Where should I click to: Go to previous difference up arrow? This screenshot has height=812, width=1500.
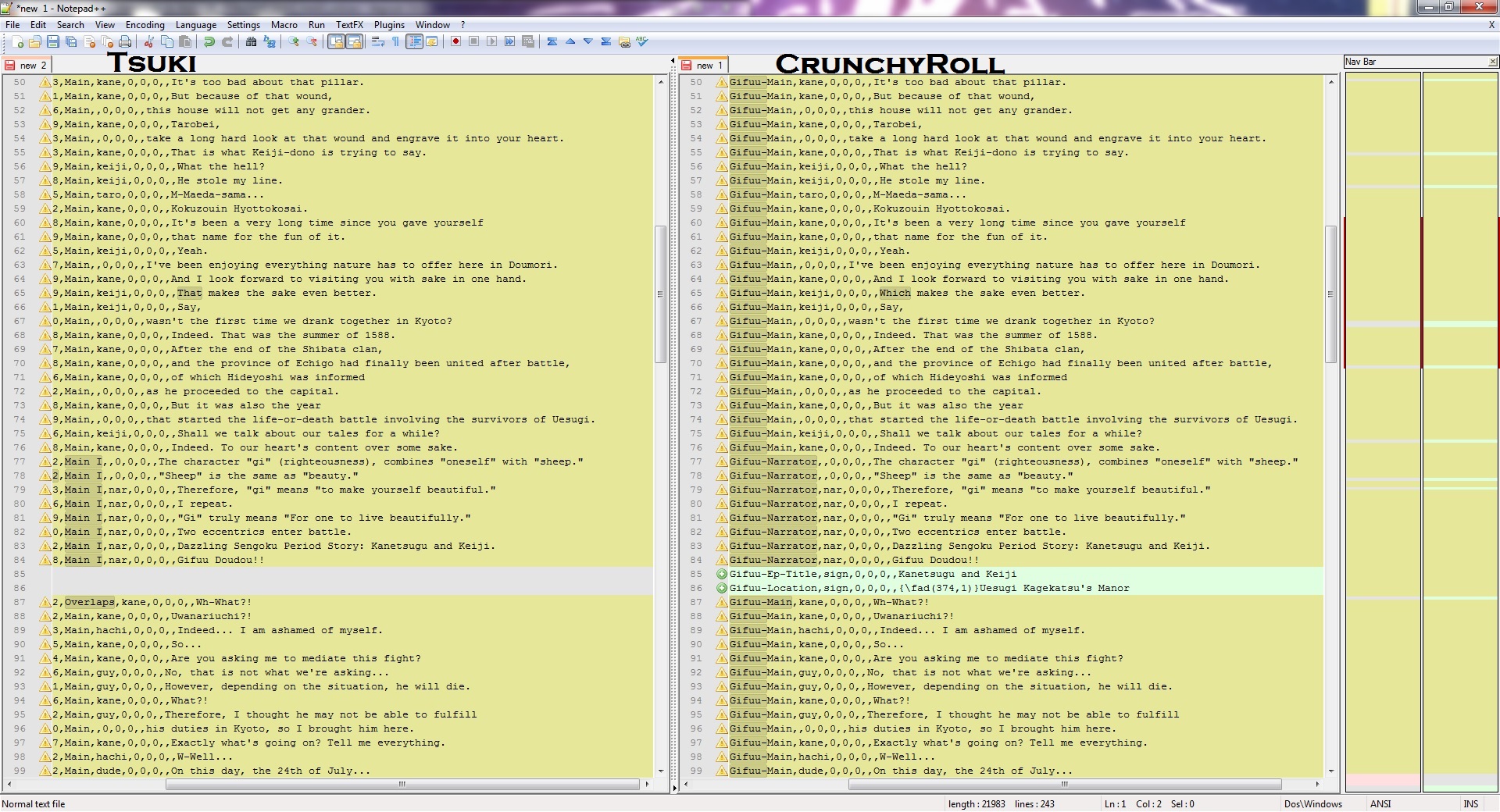click(x=570, y=41)
